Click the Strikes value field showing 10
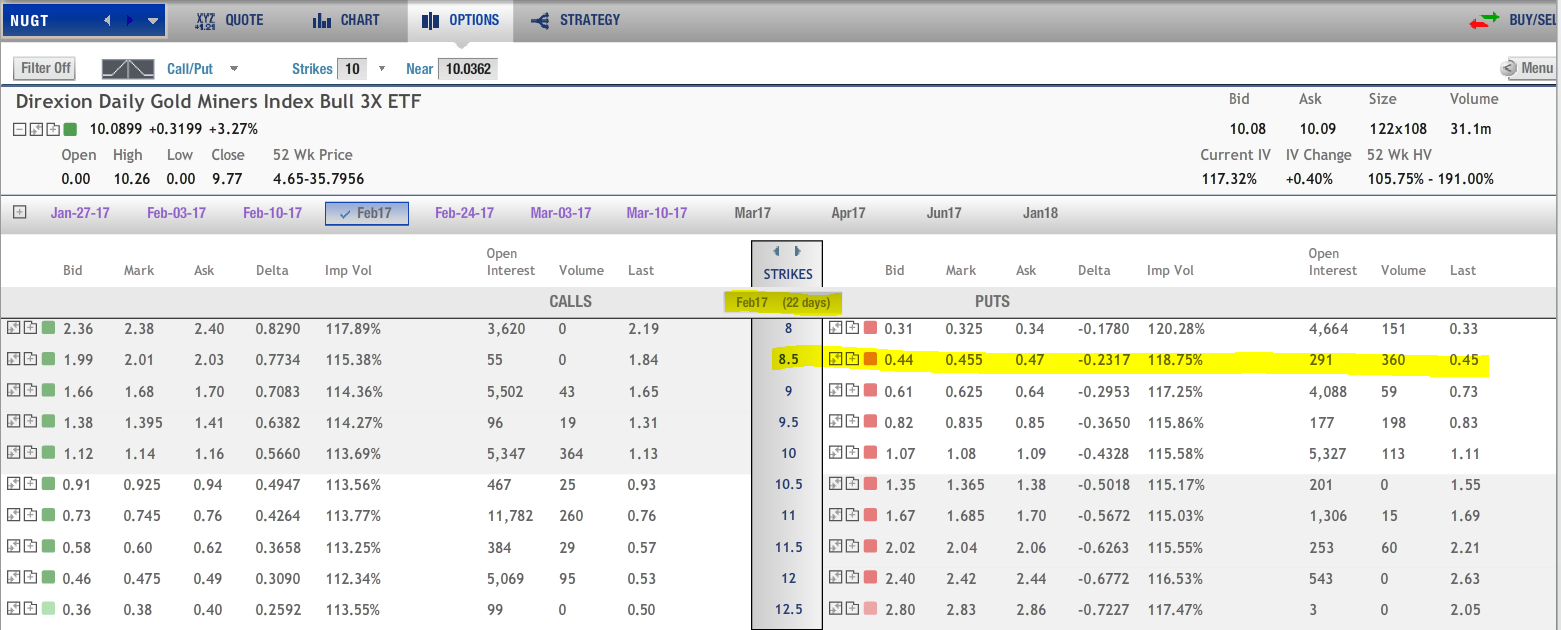The width and height of the screenshot is (1561, 630). (x=351, y=69)
